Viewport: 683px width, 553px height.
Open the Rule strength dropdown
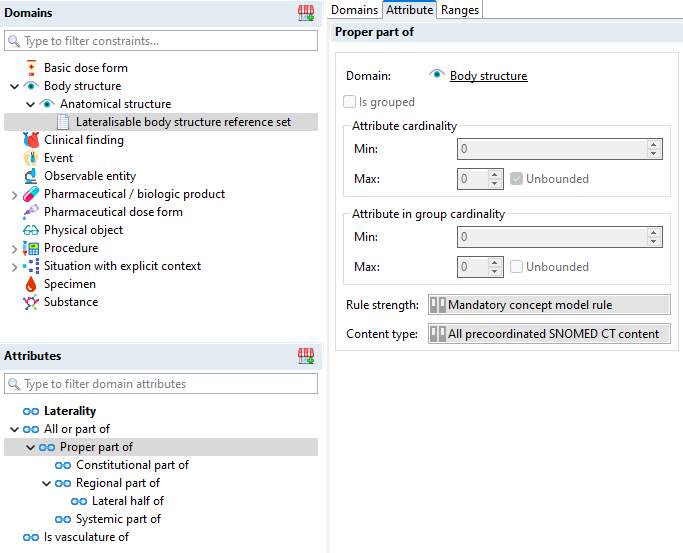[x=548, y=305]
